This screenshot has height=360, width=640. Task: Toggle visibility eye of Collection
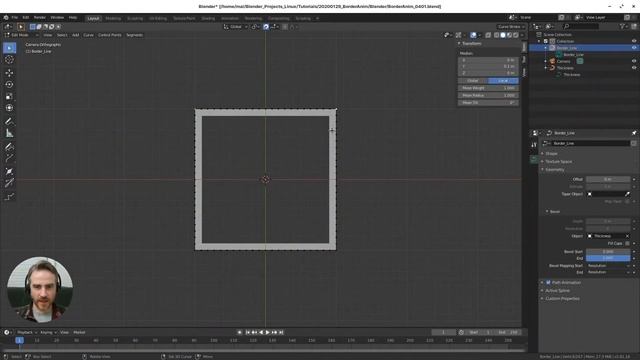point(634,41)
